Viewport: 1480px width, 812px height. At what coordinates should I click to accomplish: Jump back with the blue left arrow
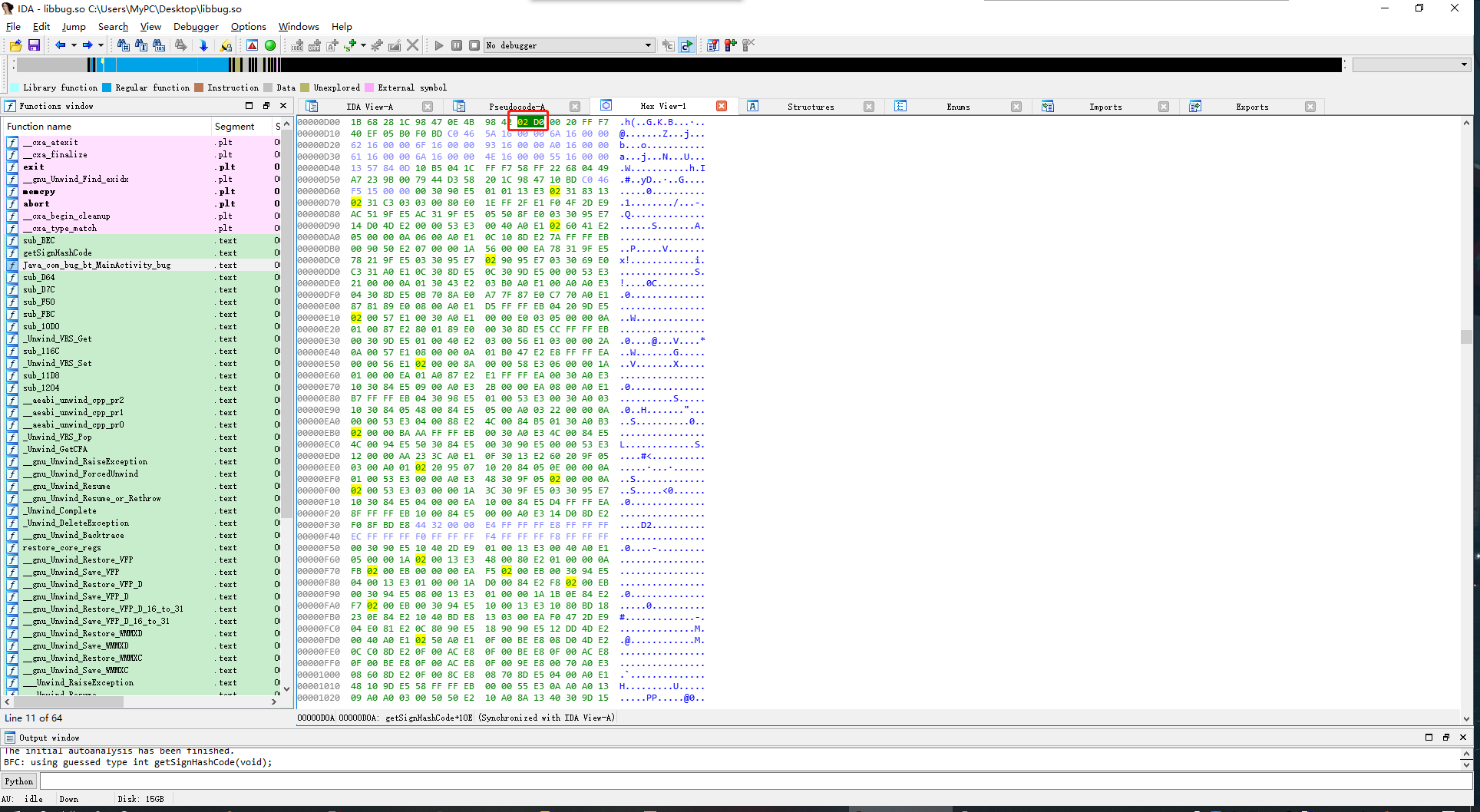[x=60, y=45]
